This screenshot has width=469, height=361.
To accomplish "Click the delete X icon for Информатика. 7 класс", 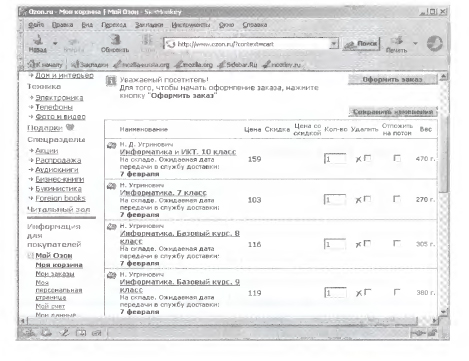I will (358, 200).
